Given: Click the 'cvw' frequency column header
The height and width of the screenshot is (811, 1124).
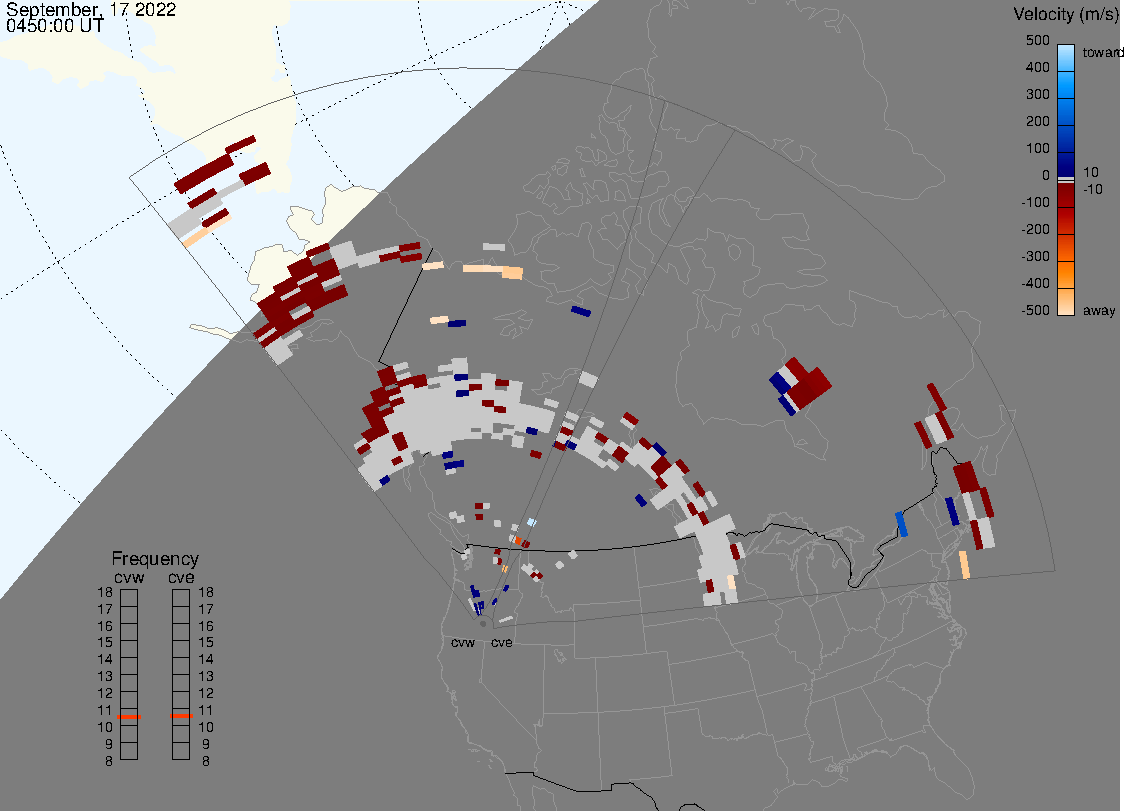Looking at the screenshot, I should click(x=129, y=577).
